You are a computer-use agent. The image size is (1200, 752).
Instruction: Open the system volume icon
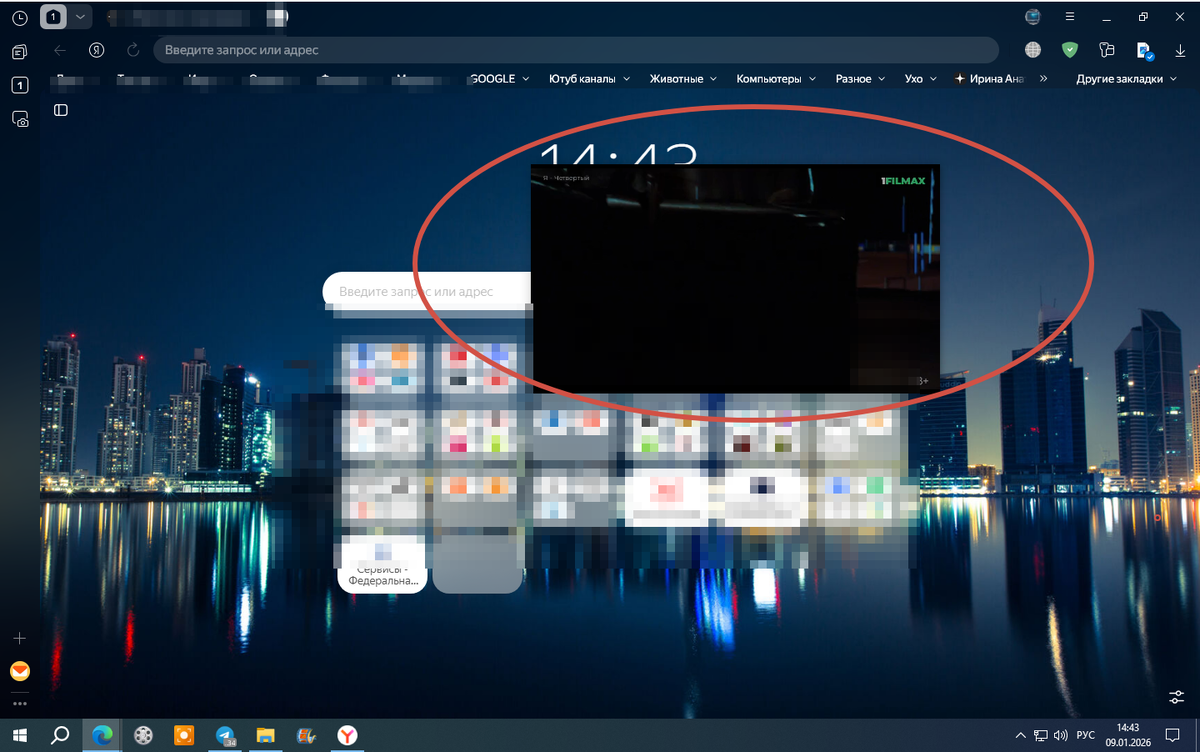(1061, 735)
